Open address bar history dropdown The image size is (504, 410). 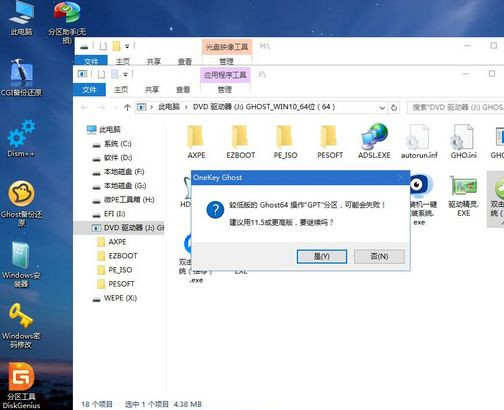click(x=382, y=108)
